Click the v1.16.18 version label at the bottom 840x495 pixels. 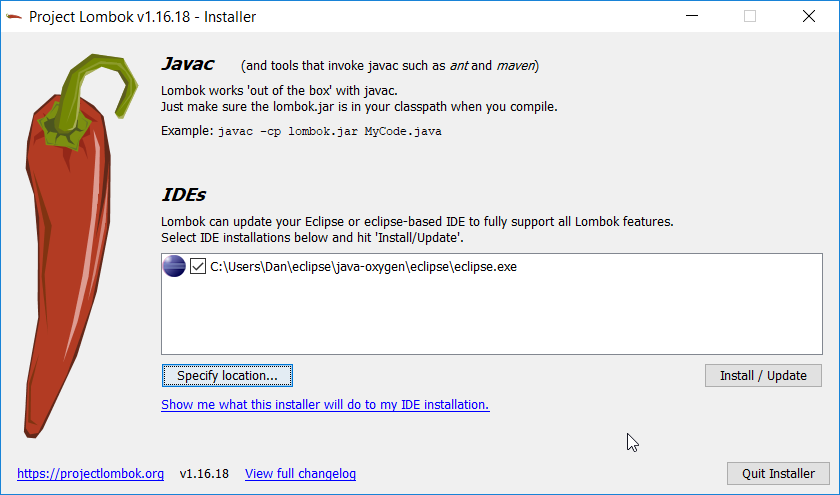point(204,473)
